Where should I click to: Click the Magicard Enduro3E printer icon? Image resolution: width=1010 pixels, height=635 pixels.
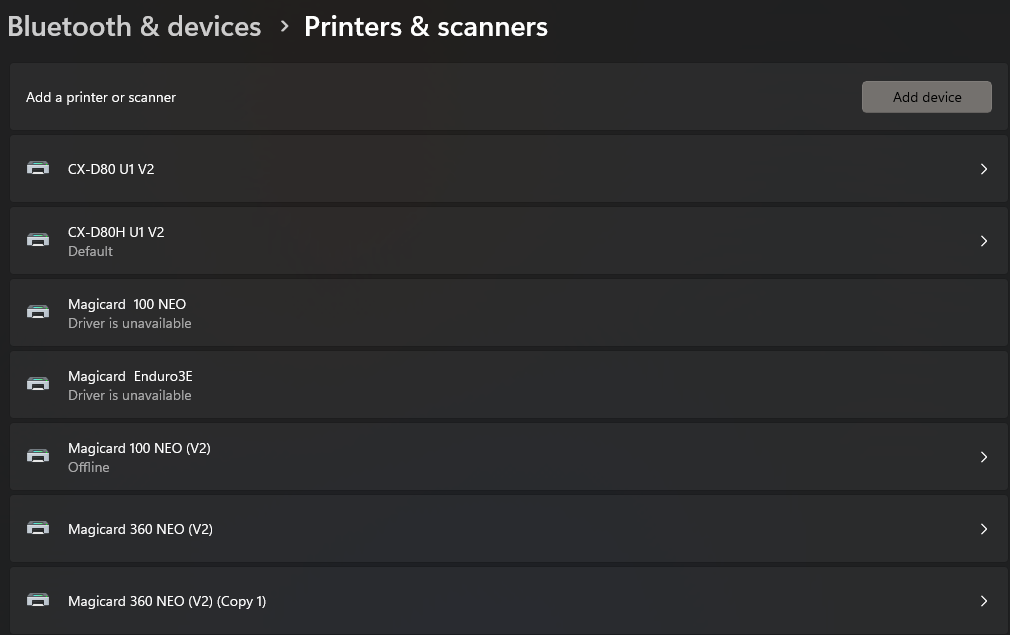(38, 385)
